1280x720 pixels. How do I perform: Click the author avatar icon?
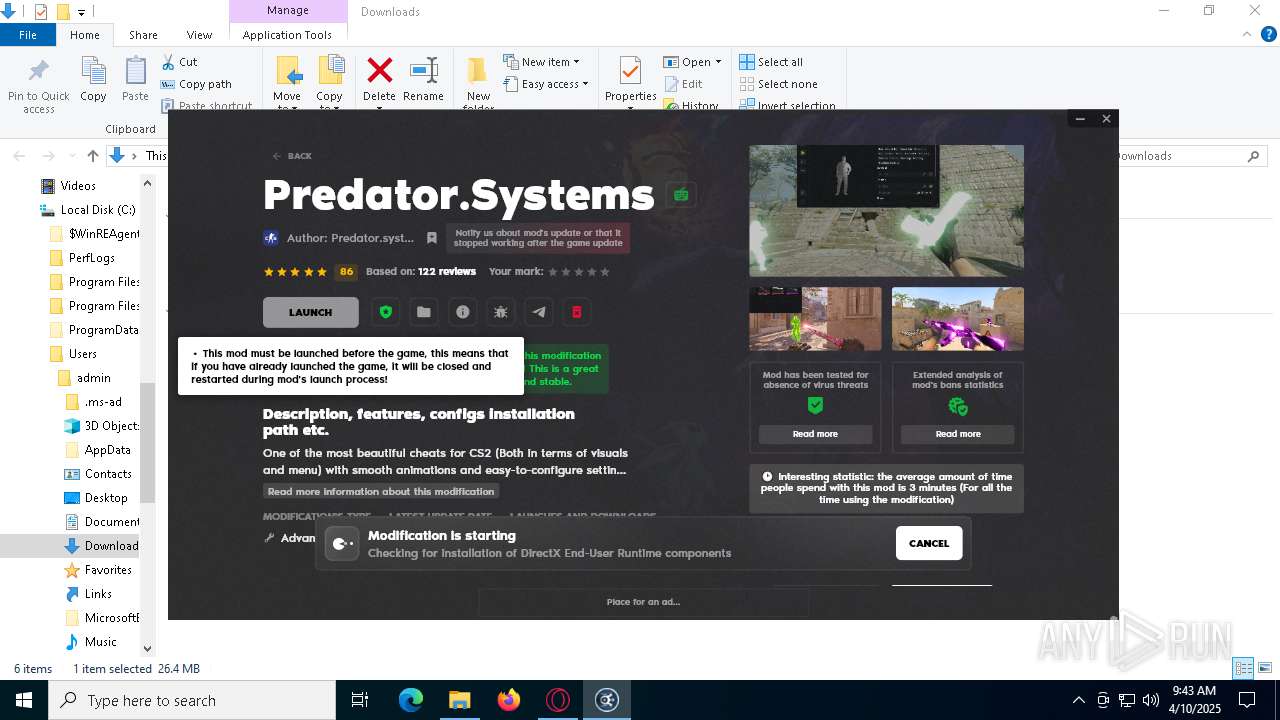pyautogui.click(x=270, y=238)
